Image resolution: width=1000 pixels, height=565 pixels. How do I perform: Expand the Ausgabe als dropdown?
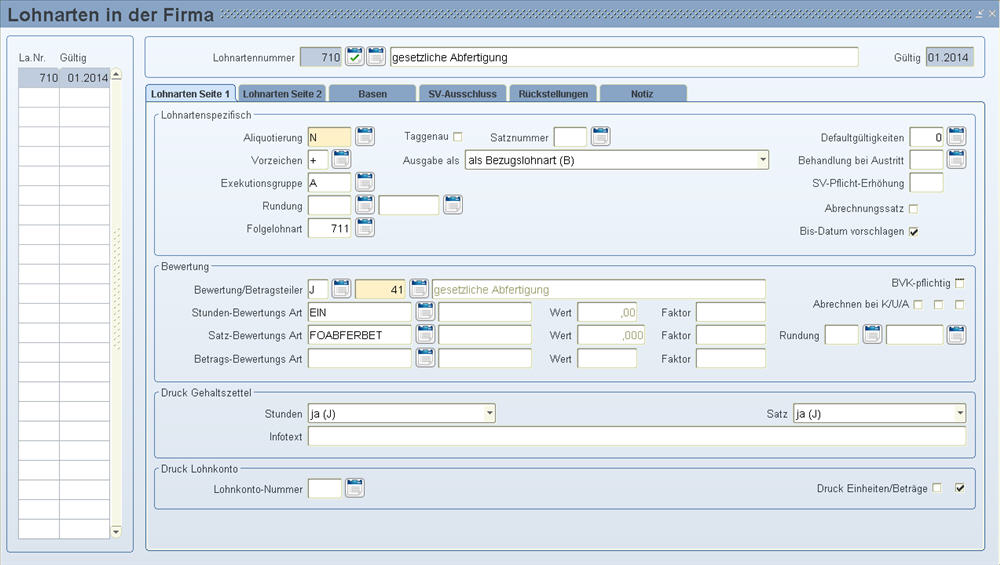[x=763, y=160]
